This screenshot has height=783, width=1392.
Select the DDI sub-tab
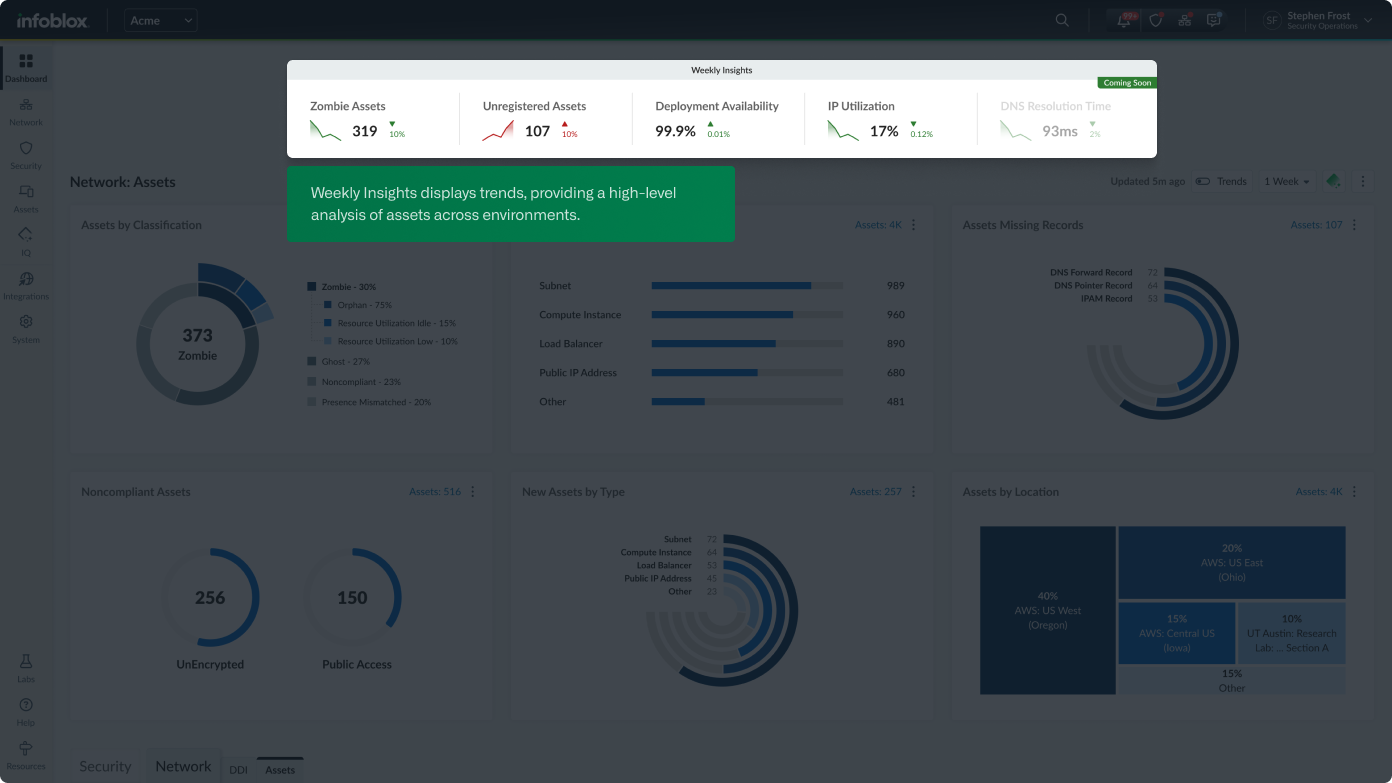[x=238, y=770]
